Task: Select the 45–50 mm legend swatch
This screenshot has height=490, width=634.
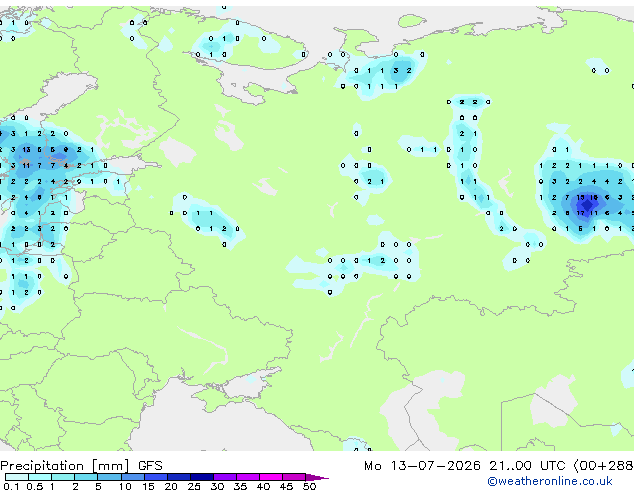Action: (294, 477)
